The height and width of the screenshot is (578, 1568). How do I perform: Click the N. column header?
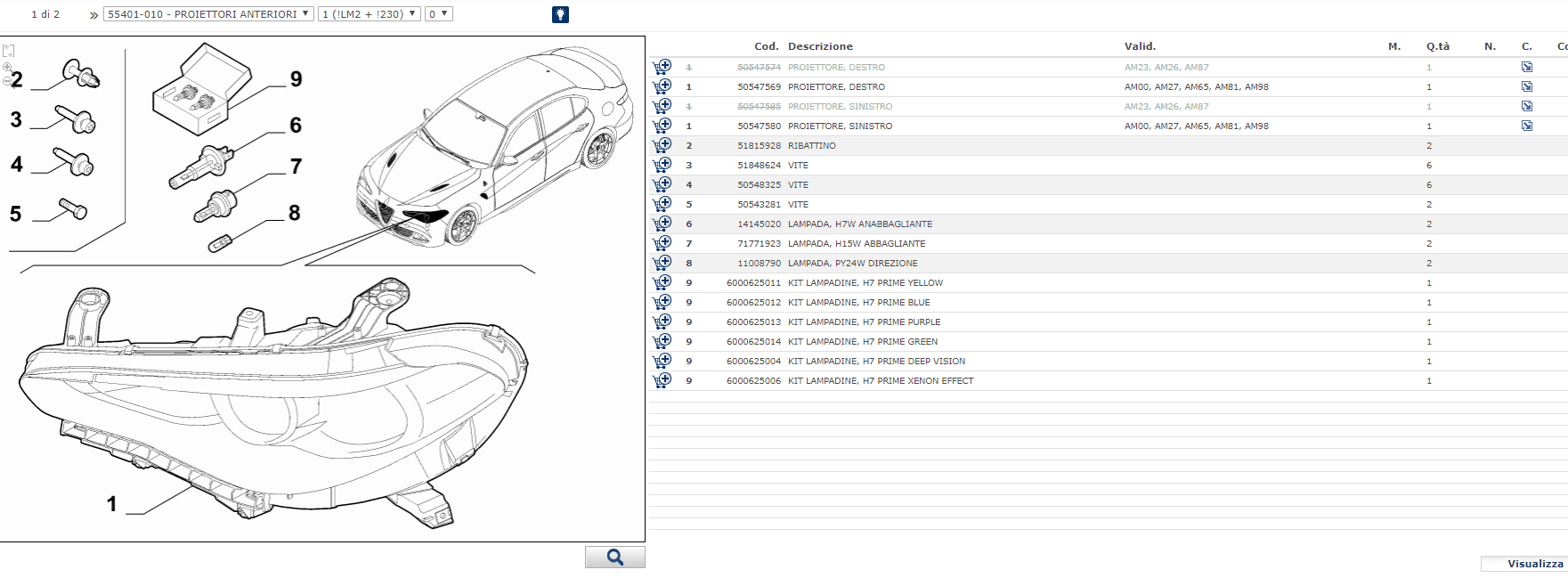tap(1490, 46)
